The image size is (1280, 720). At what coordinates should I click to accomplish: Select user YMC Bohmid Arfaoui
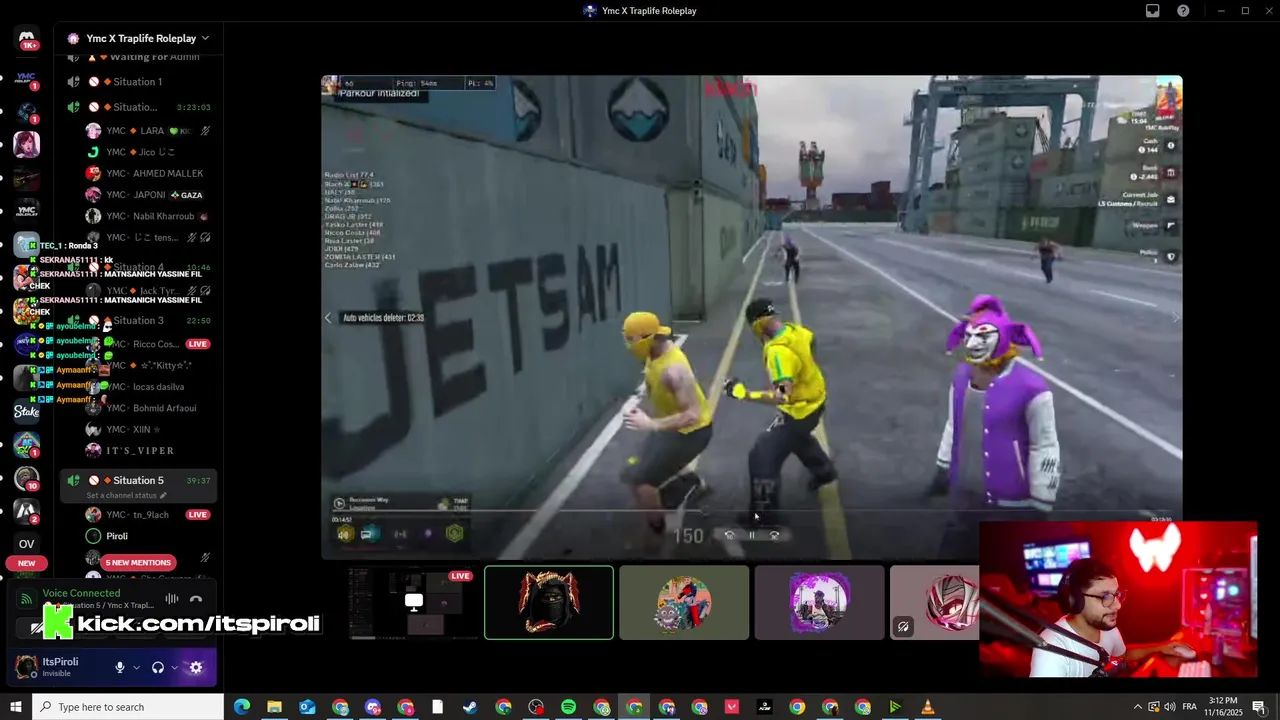pyautogui.click(x=148, y=408)
